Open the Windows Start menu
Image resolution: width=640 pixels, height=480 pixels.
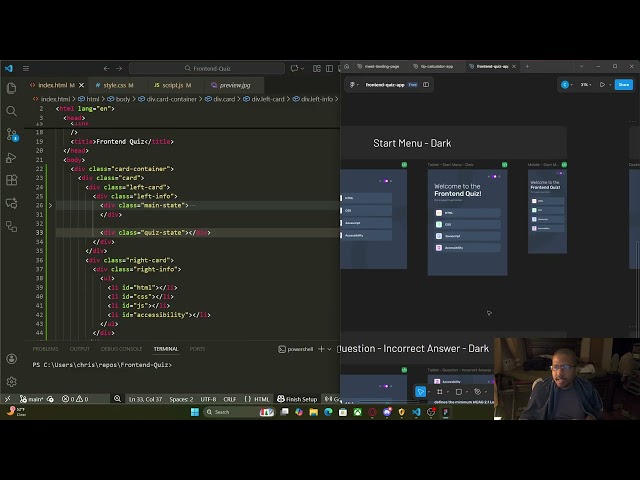coord(195,412)
